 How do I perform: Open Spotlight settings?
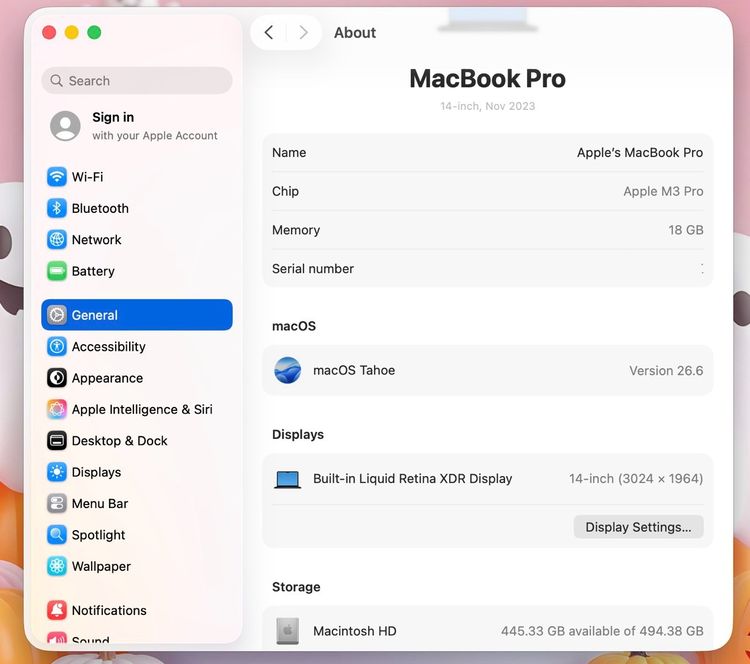(x=137, y=534)
